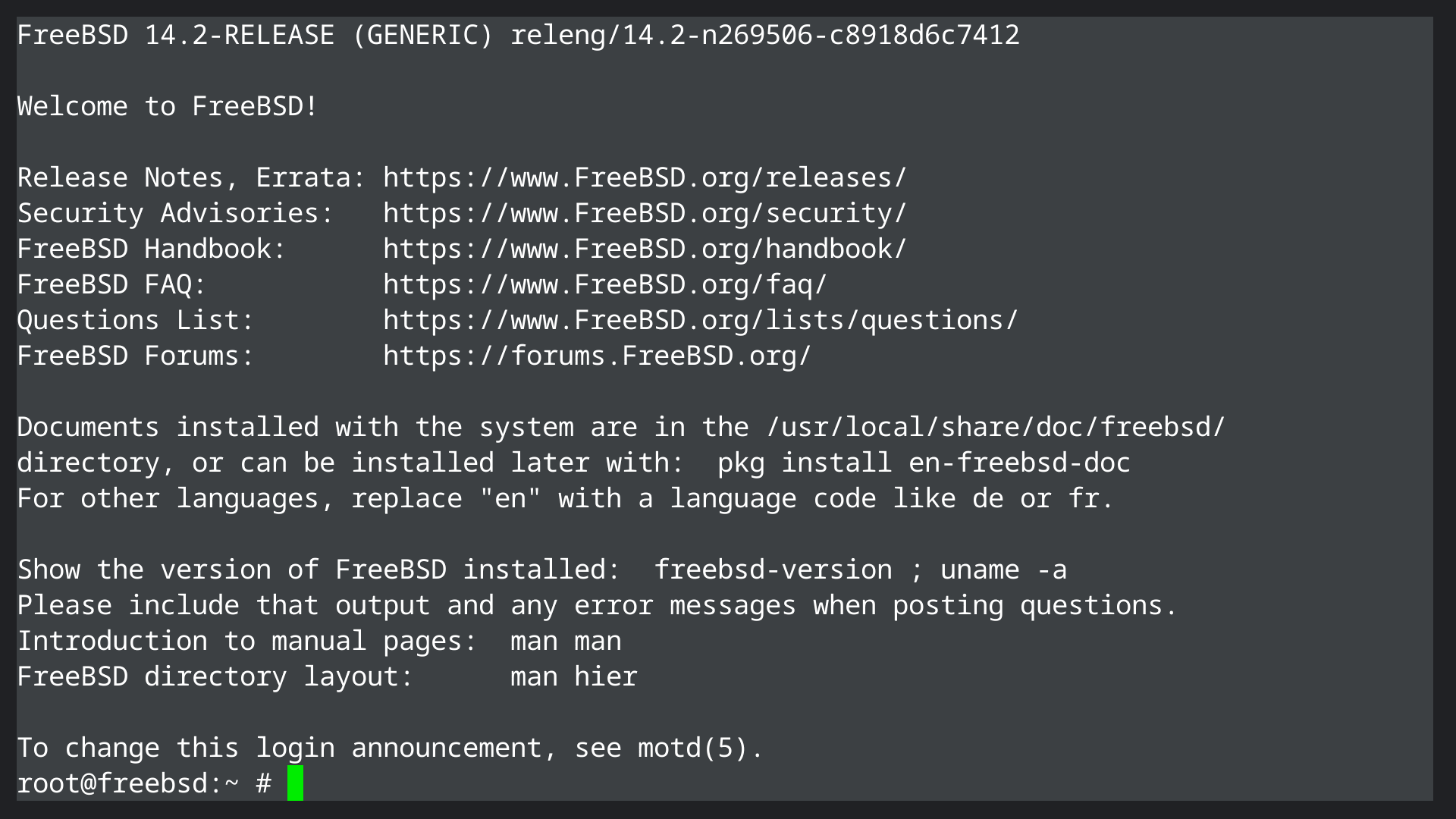1456x819 pixels.
Task: Click the FreeBSD releases URL
Action: click(x=645, y=177)
